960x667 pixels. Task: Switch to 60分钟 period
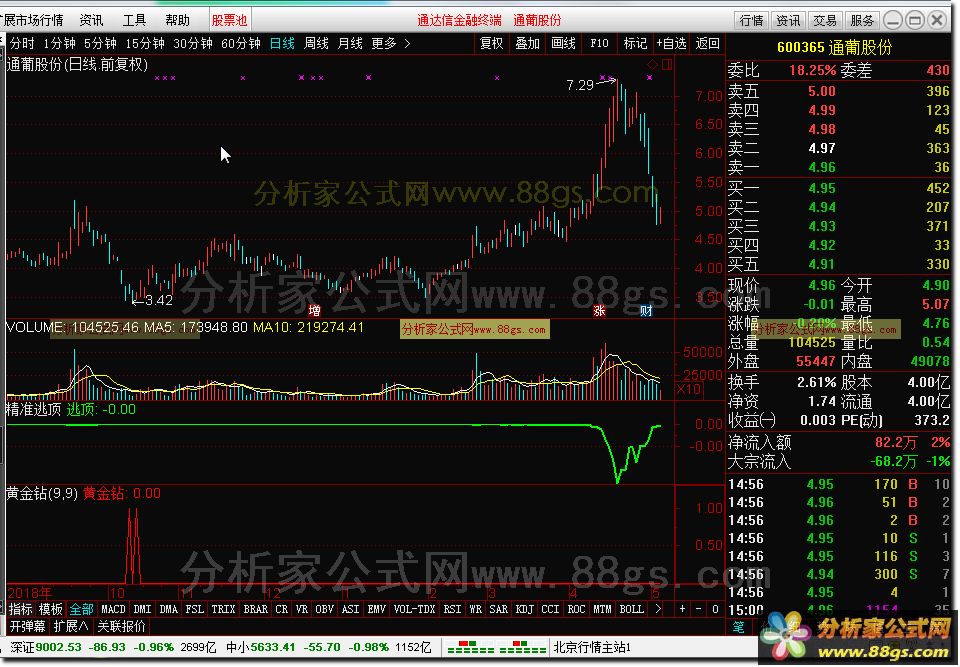(x=241, y=43)
